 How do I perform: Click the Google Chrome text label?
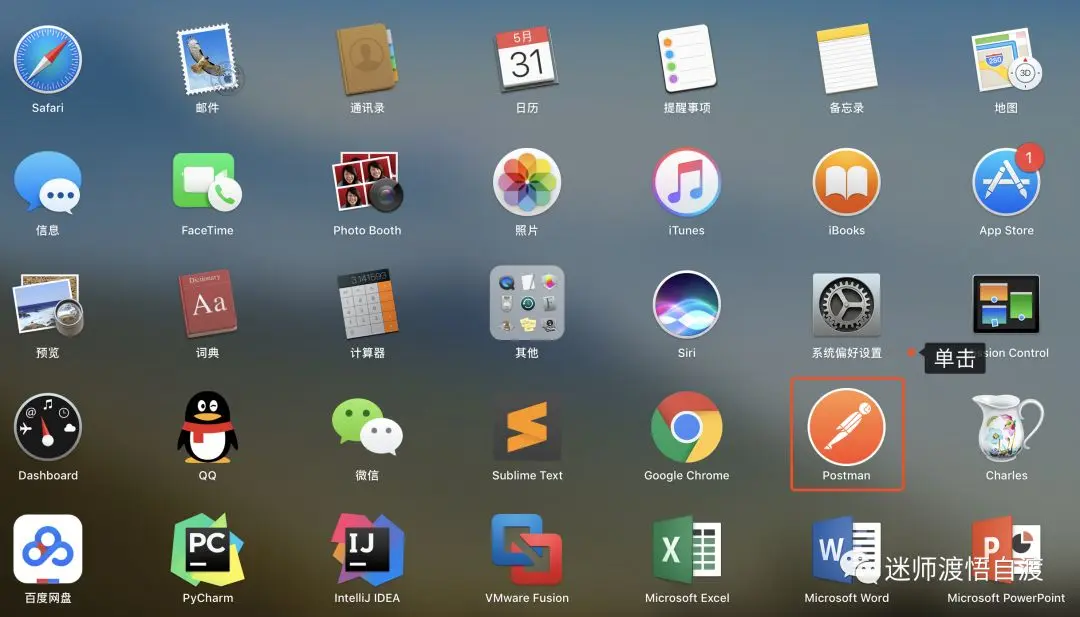click(687, 476)
